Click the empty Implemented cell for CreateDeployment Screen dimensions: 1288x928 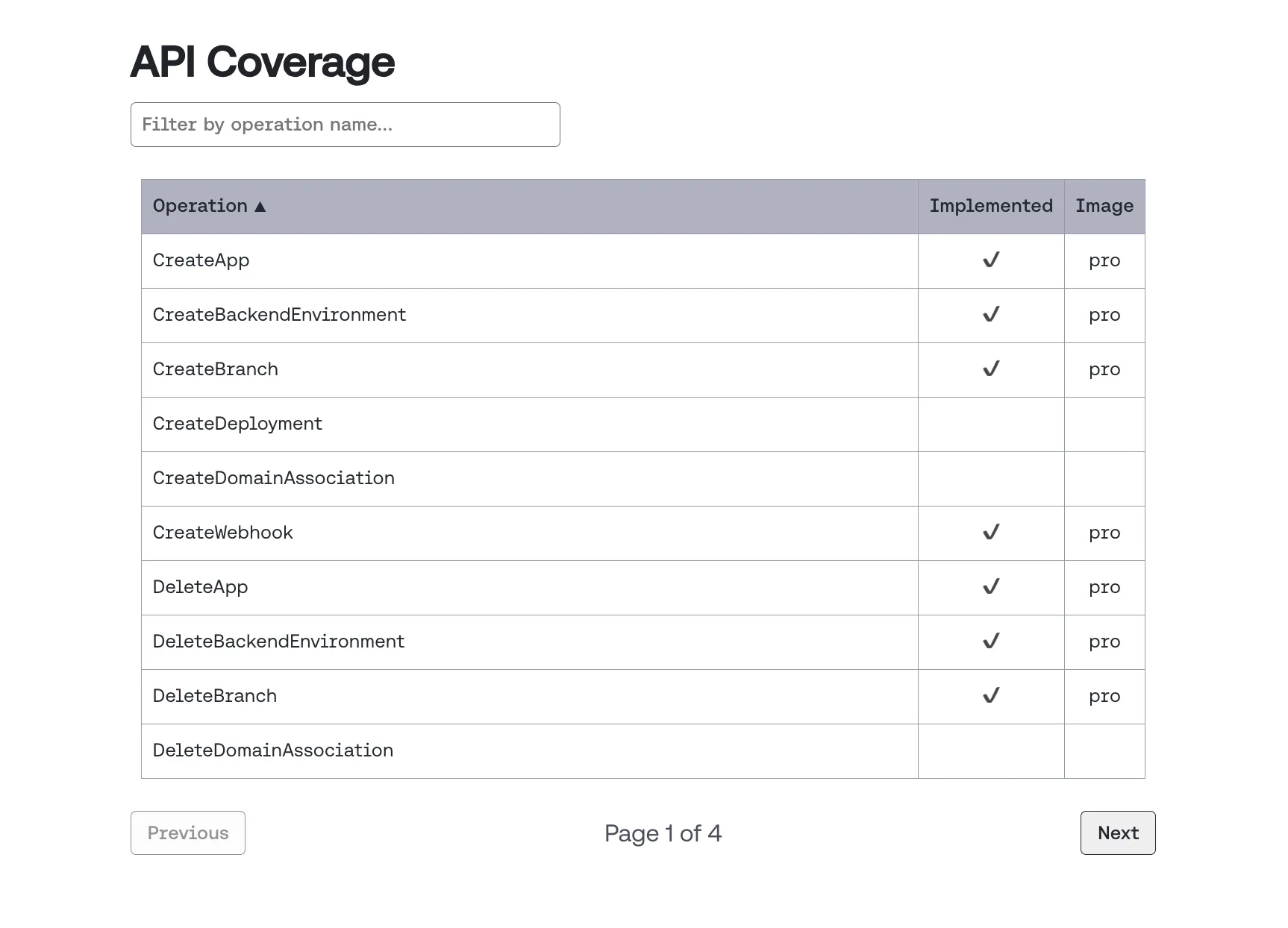990,424
